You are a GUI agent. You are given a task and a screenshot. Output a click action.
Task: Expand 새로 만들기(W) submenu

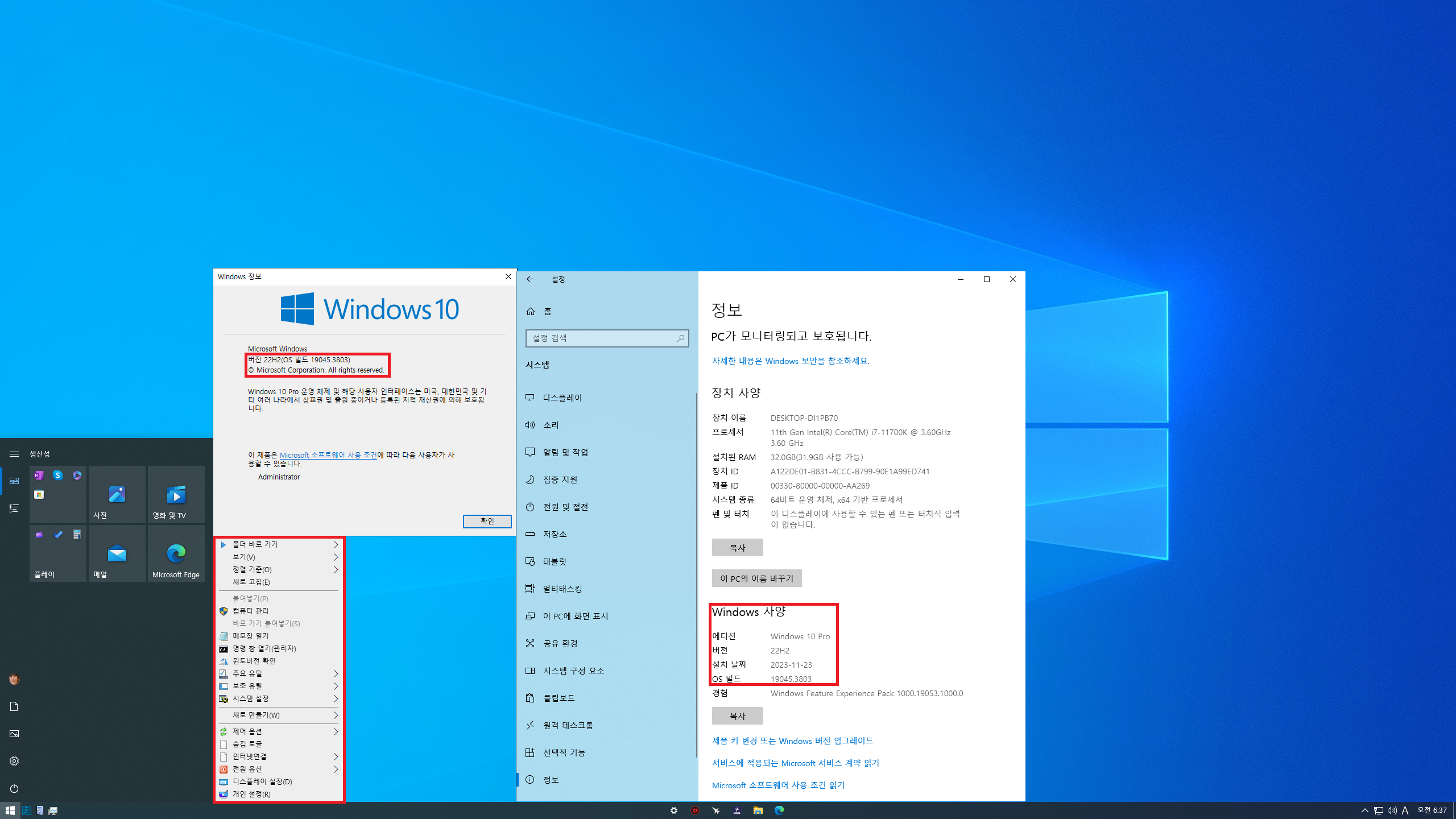[279, 715]
